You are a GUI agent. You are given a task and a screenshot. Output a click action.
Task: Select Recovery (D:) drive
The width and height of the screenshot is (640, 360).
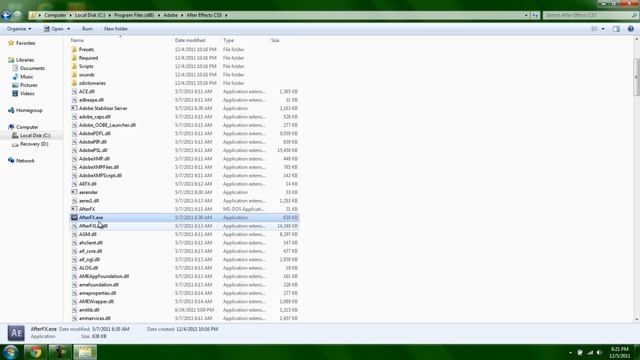point(34,144)
